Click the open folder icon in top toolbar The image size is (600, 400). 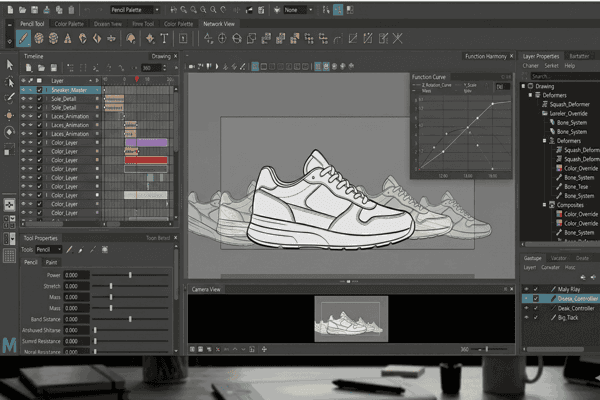[x=23, y=10]
